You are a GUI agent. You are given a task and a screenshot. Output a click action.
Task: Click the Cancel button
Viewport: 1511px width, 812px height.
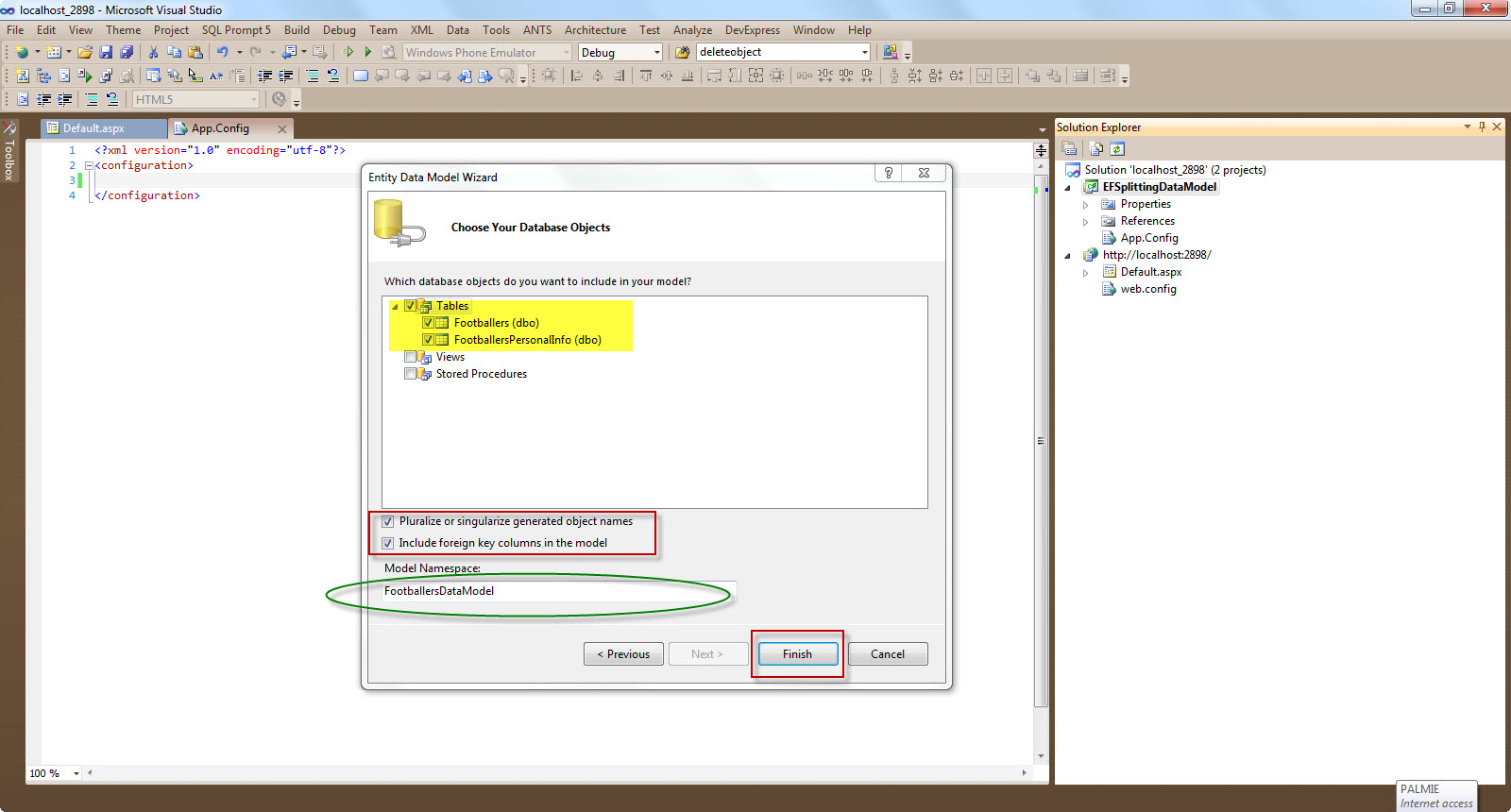pos(888,653)
